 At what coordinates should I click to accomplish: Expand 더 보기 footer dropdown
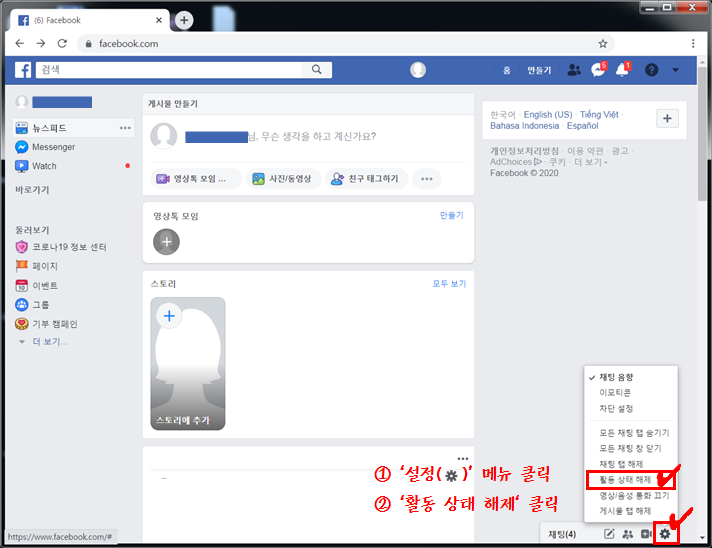pyautogui.click(x=590, y=162)
